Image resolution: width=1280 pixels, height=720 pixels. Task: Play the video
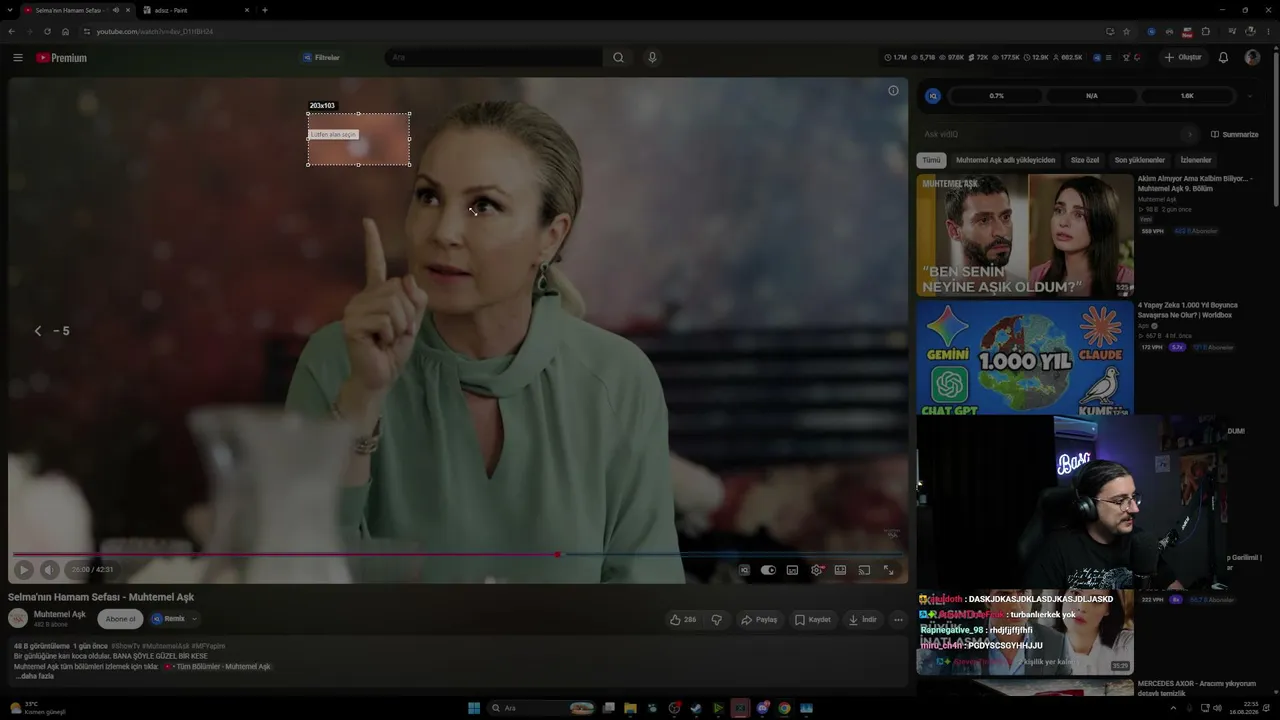[x=24, y=570]
